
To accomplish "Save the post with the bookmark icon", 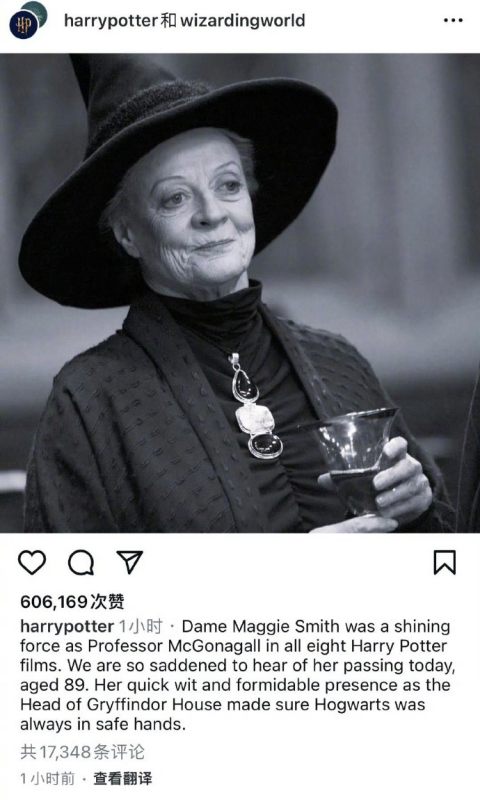I will pyautogui.click(x=444, y=562).
